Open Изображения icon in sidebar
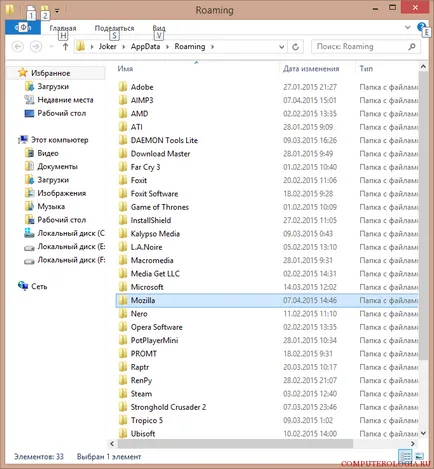 click(x=29, y=193)
